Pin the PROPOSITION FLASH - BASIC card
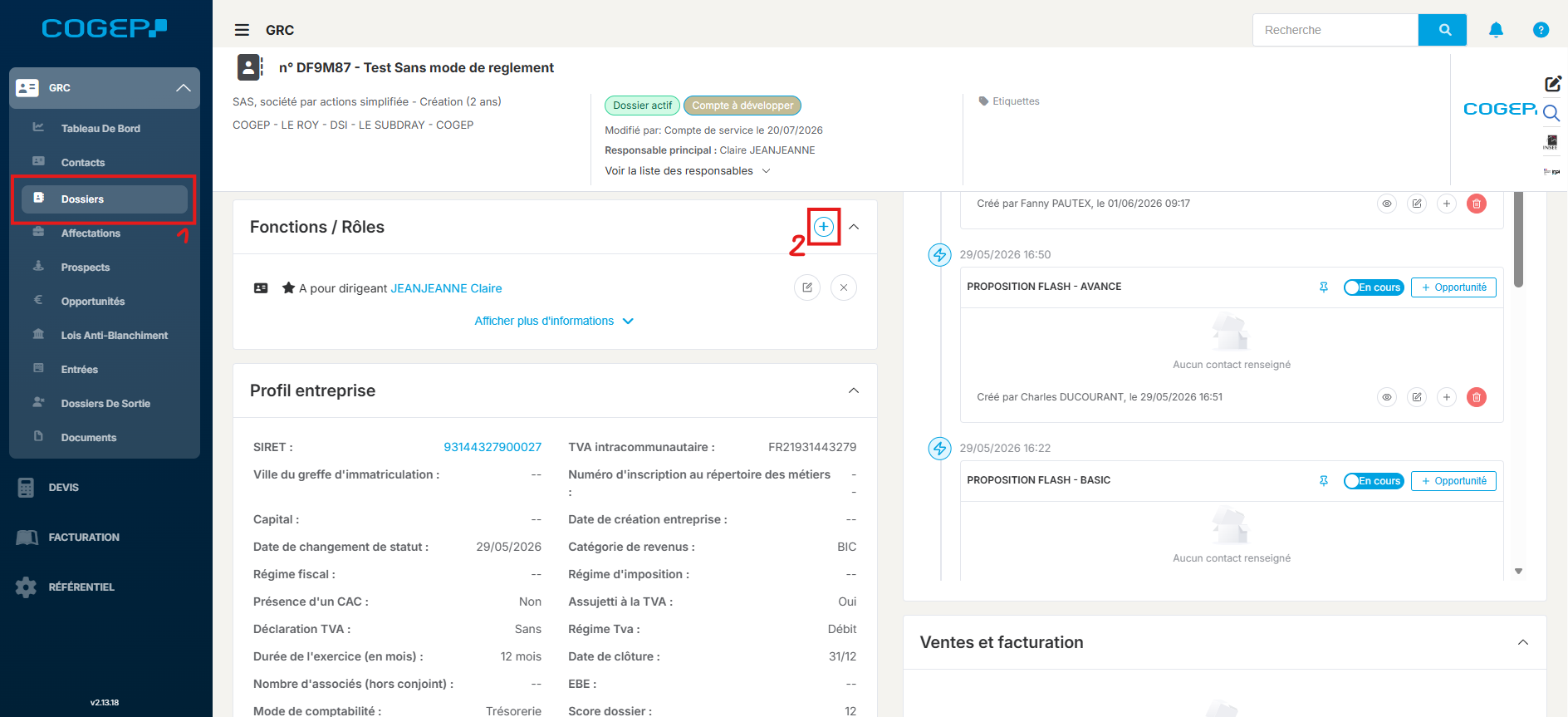This screenshot has height=717, width=1568. pyautogui.click(x=1324, y=481)
